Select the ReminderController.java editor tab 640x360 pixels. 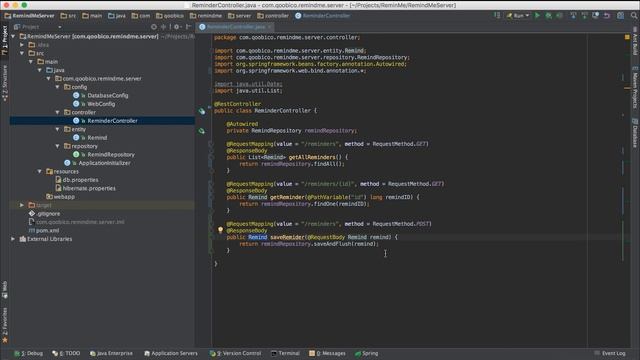tap(235, 27)
